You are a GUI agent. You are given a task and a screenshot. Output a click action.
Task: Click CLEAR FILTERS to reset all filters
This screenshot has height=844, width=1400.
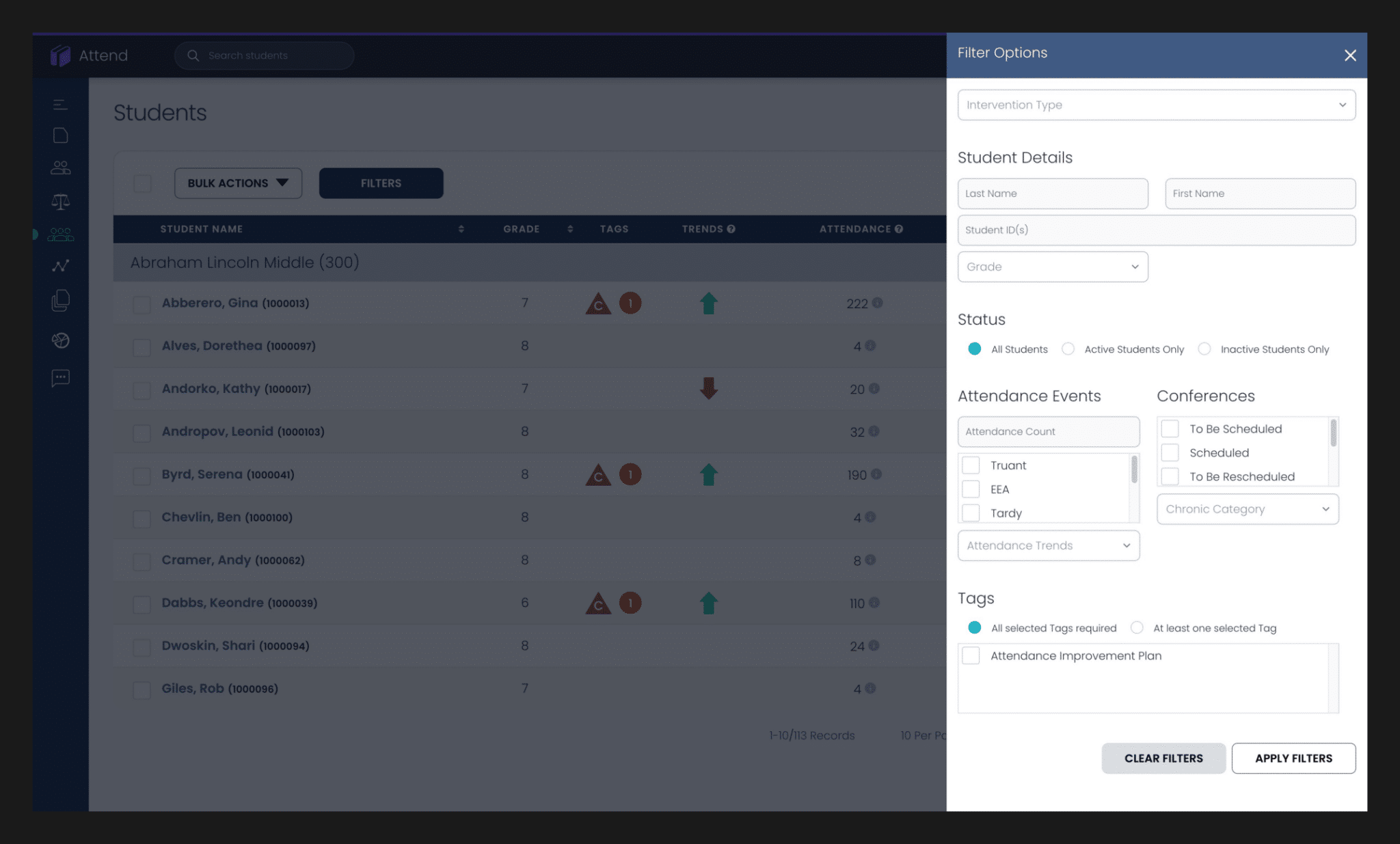1163,758
